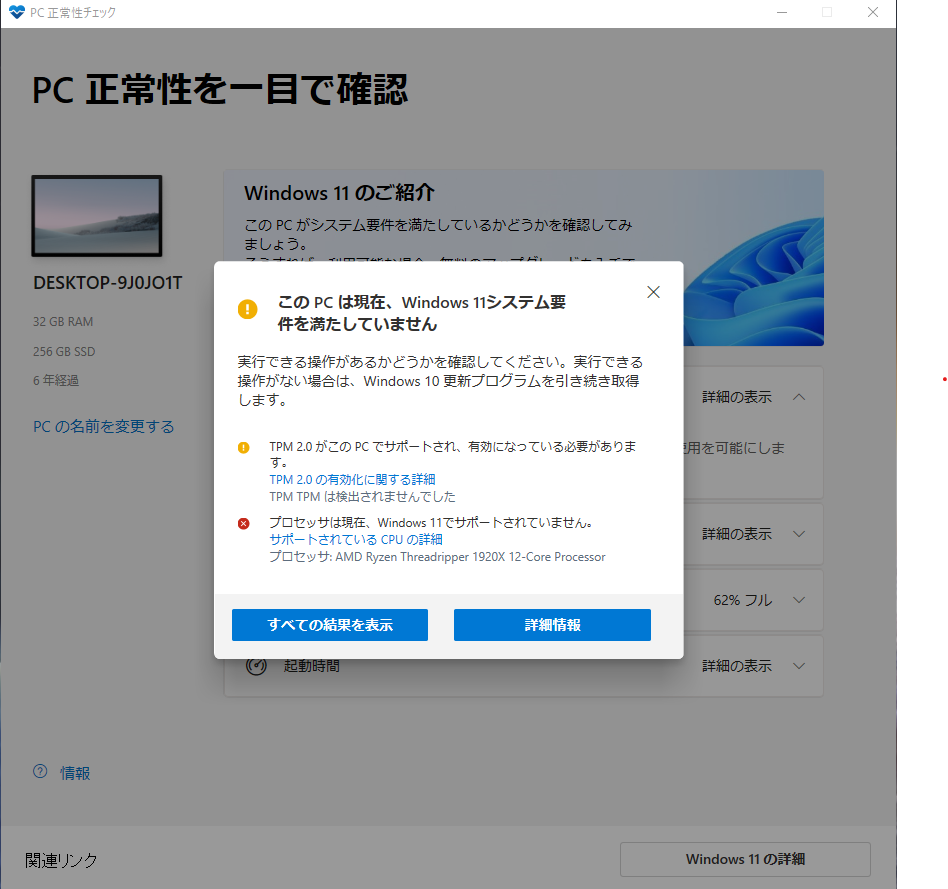Click the 32 GB RAM text

[x=63, y=322]
